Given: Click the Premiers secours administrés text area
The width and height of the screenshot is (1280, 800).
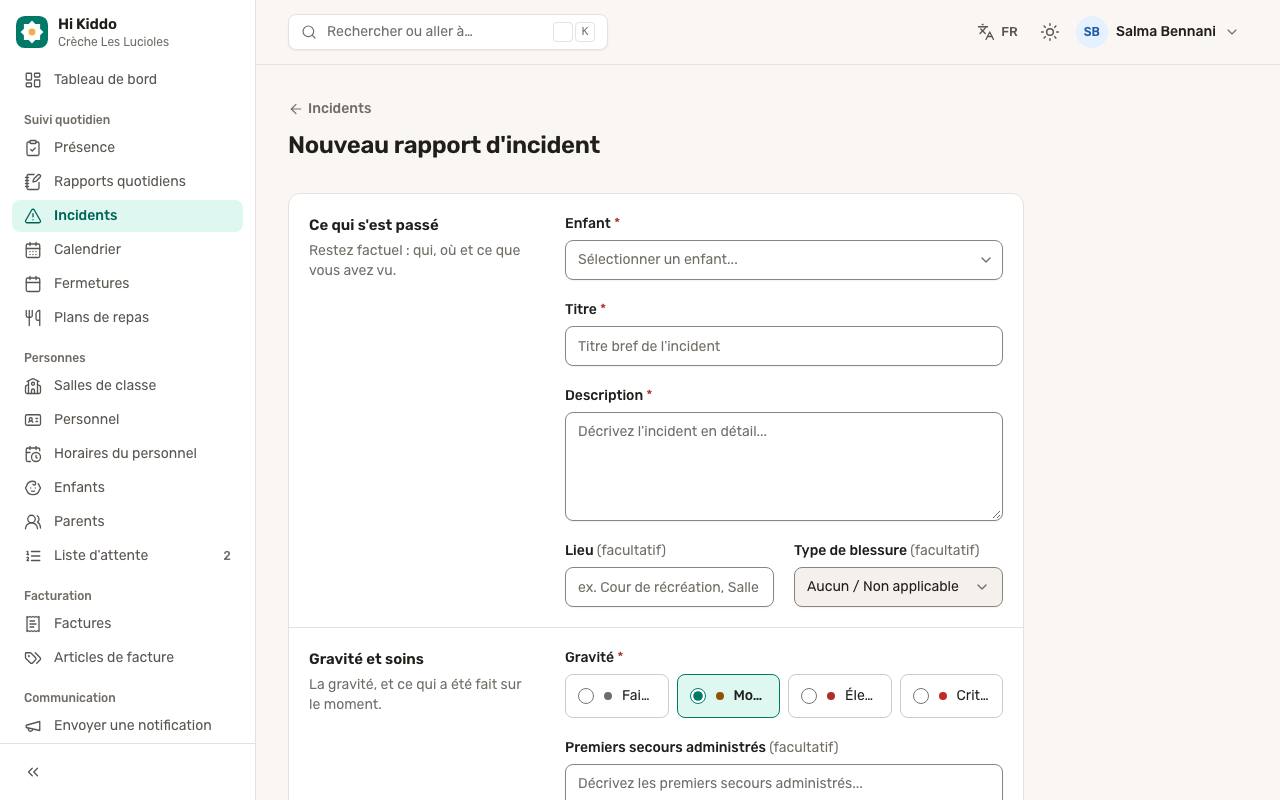Looking at the screenshot, I should tap(784, 783).
